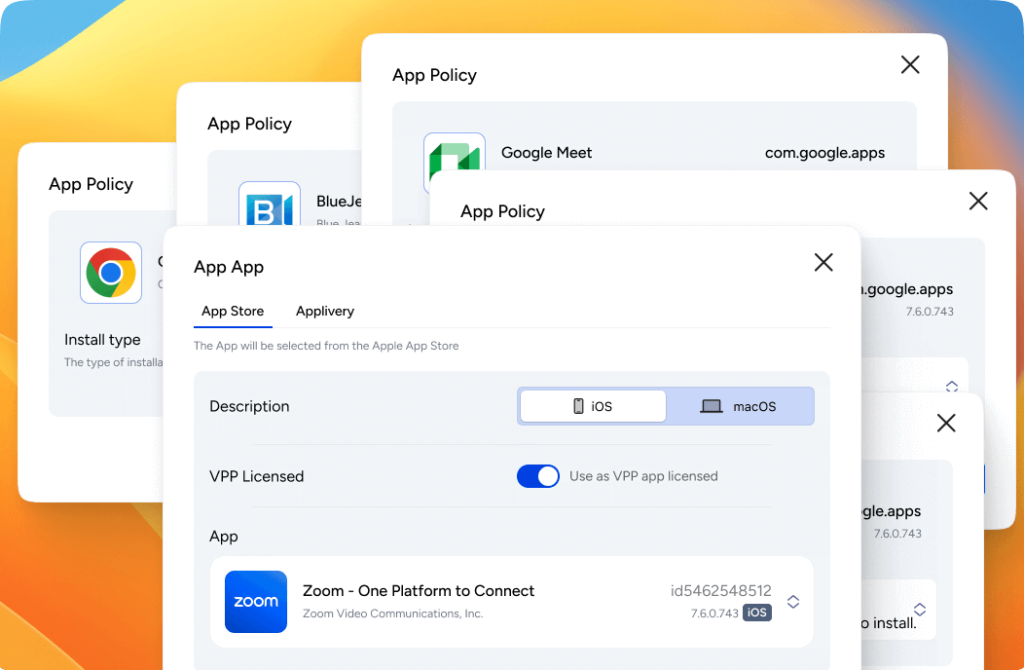Select the Zoom app icon

coord(255,602)
